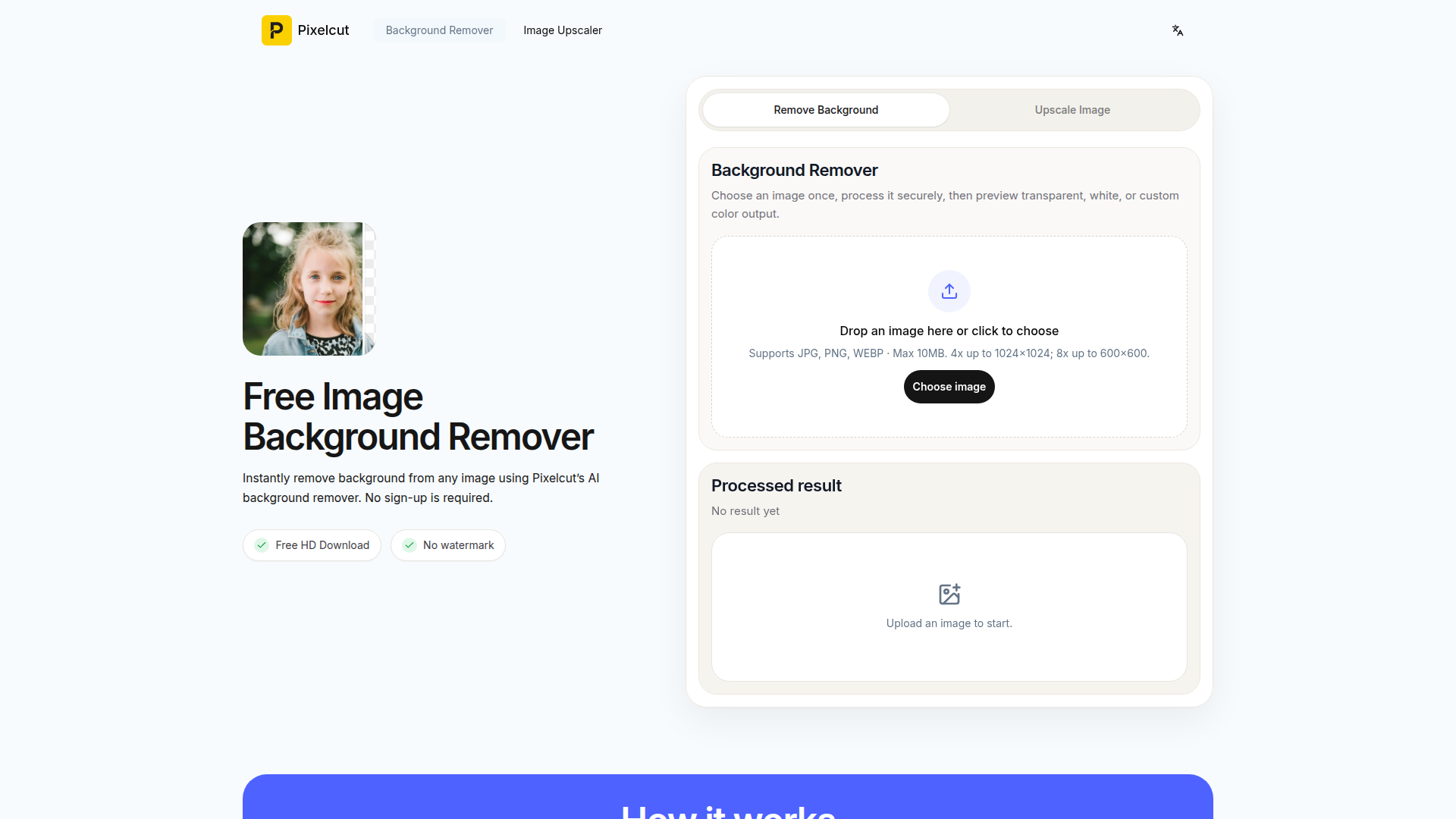Click the image-plus placeholder icon

point(949,594)
